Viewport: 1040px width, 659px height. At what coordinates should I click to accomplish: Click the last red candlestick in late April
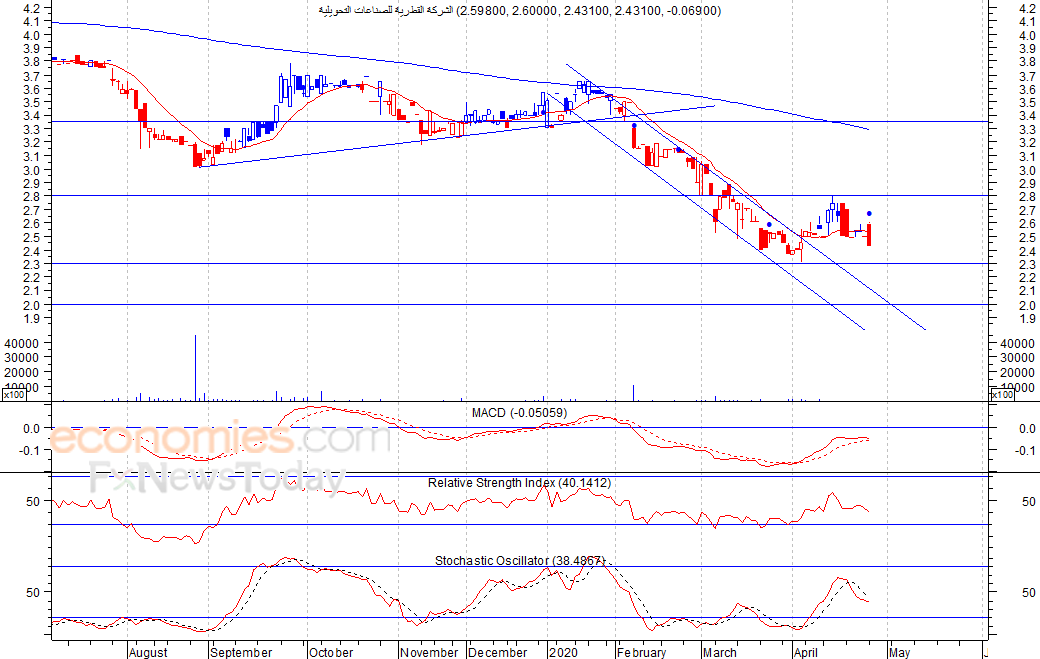[x=869, y=235]
